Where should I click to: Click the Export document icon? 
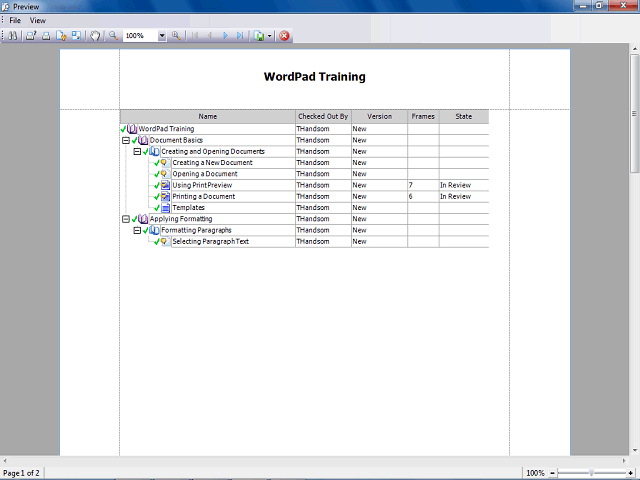(259, 36)
